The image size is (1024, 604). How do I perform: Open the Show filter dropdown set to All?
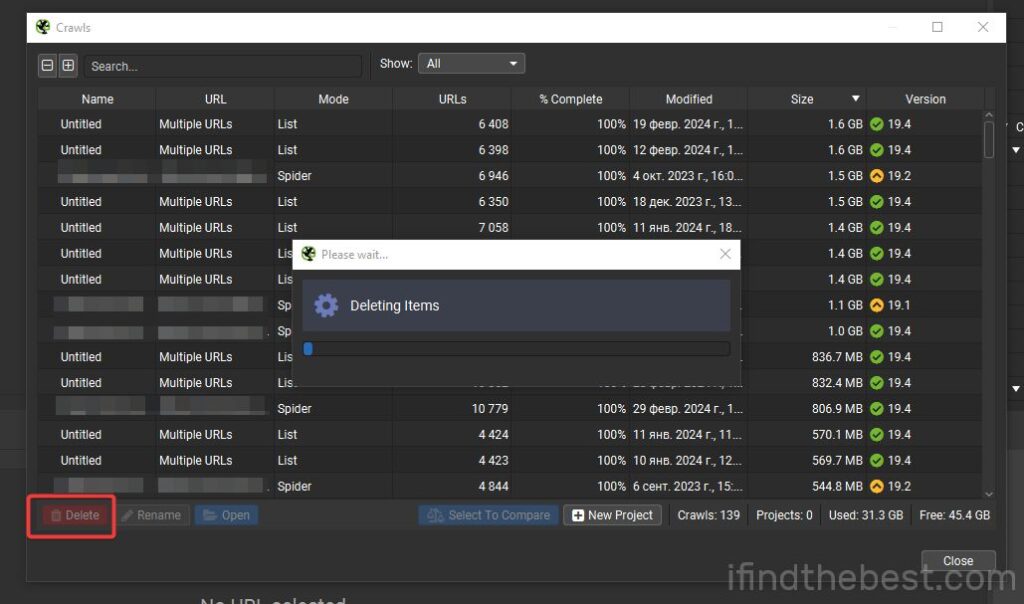tap(472, 62)
